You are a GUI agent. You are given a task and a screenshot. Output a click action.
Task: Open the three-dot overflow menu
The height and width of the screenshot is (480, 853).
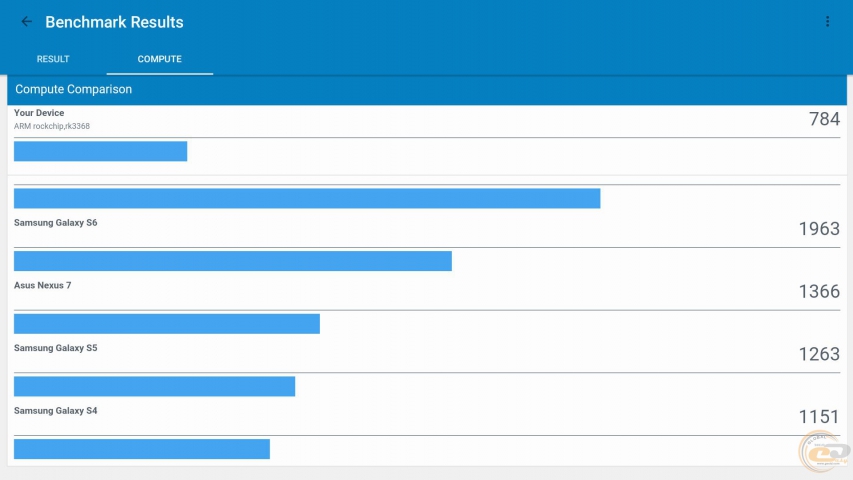click(827, 22)
